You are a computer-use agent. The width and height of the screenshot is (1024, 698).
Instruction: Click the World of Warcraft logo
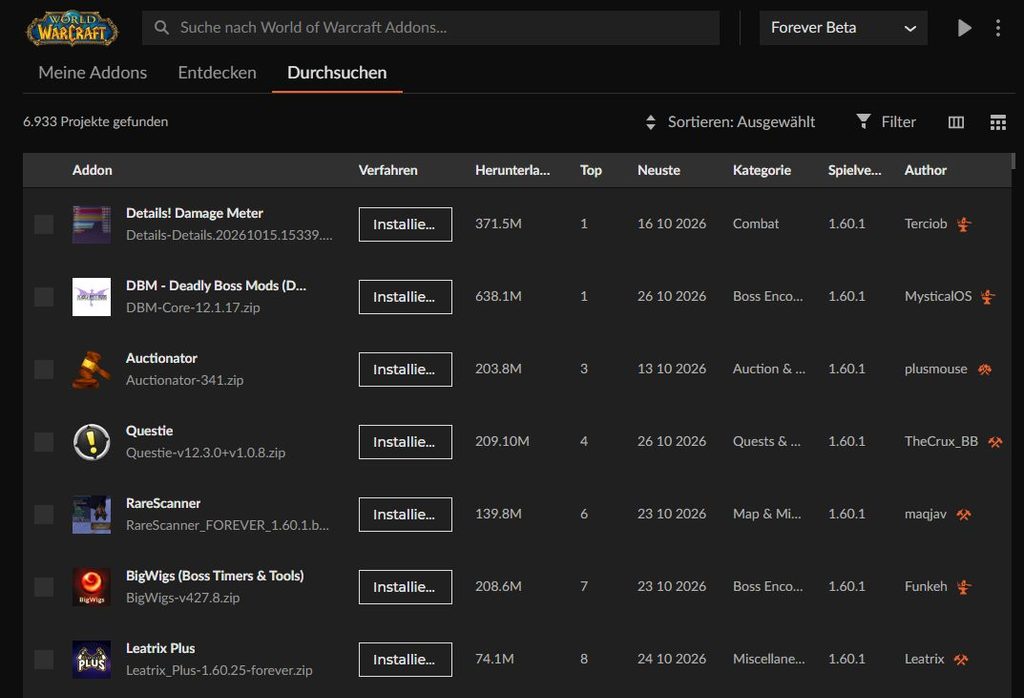pos(72,27)
